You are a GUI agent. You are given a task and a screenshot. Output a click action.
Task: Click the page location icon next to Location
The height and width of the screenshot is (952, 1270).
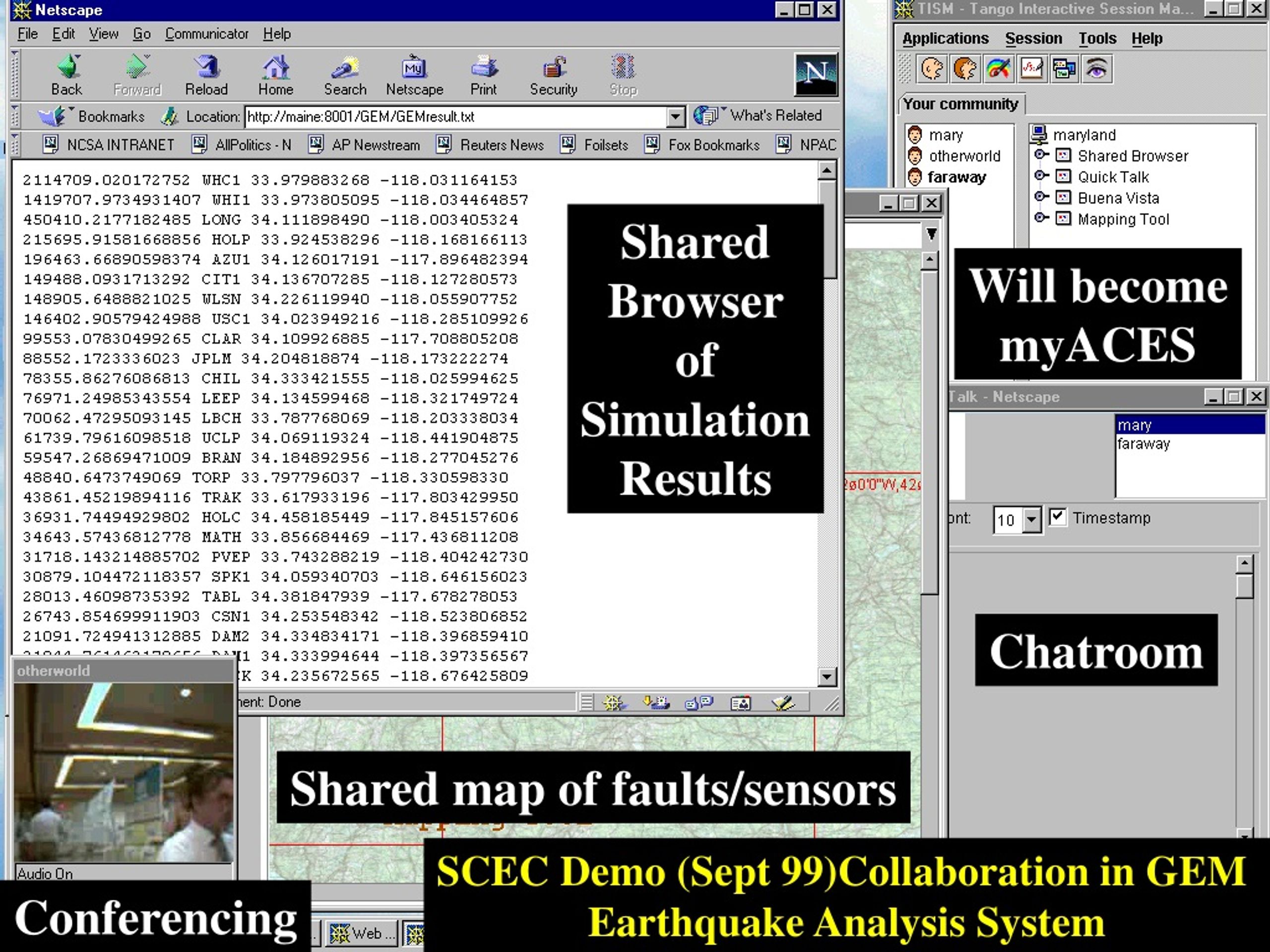[169, 117]
